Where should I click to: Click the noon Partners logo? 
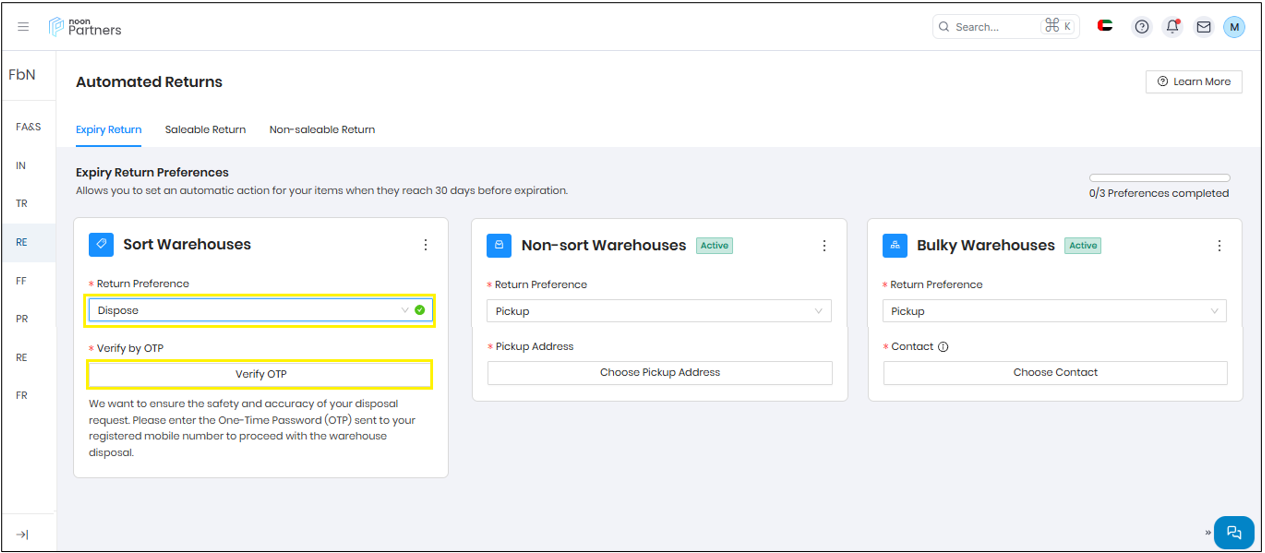click(86, 27)
